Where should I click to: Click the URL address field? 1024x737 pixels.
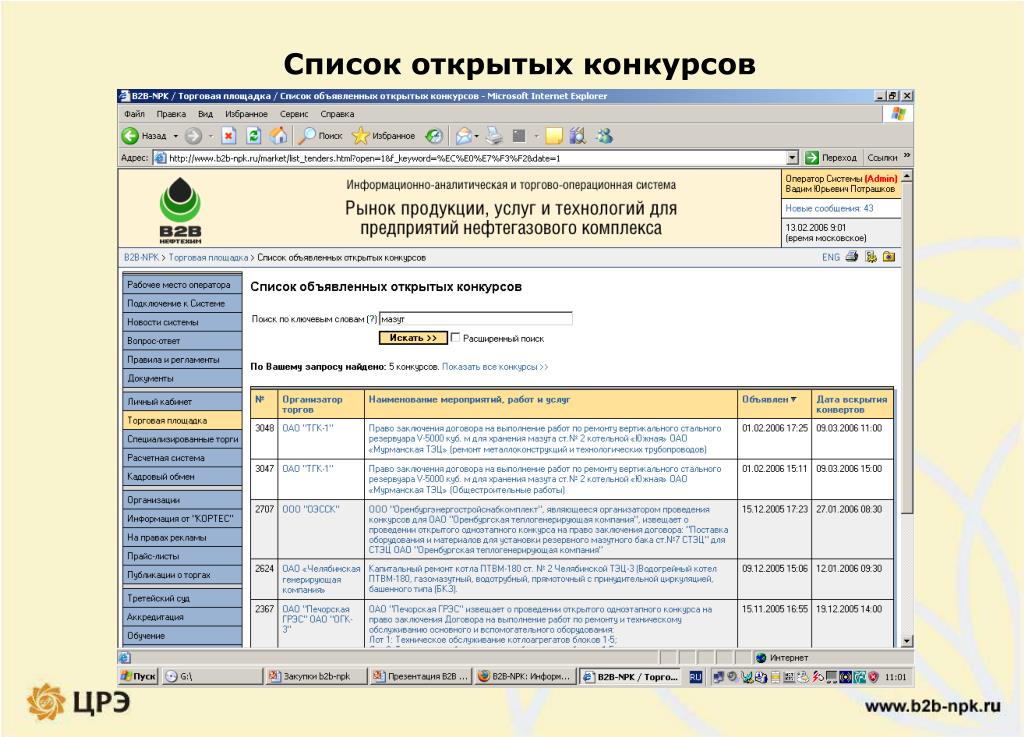pyautogui.click(x=477, y=158)
